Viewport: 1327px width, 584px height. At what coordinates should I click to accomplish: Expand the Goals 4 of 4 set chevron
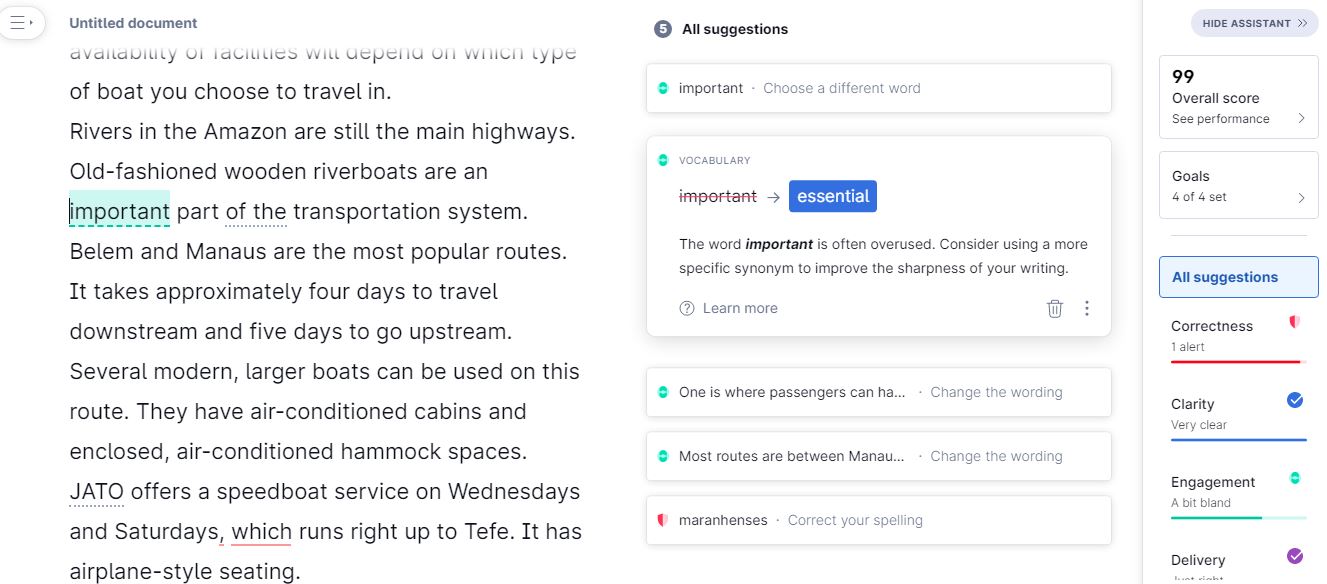[x=1301, y=197]
